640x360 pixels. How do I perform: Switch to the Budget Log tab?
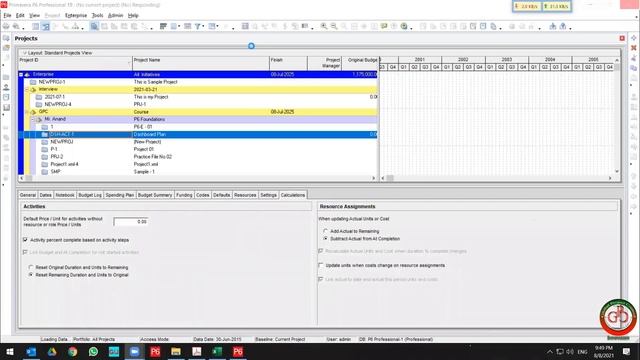[x=90, y=195]
